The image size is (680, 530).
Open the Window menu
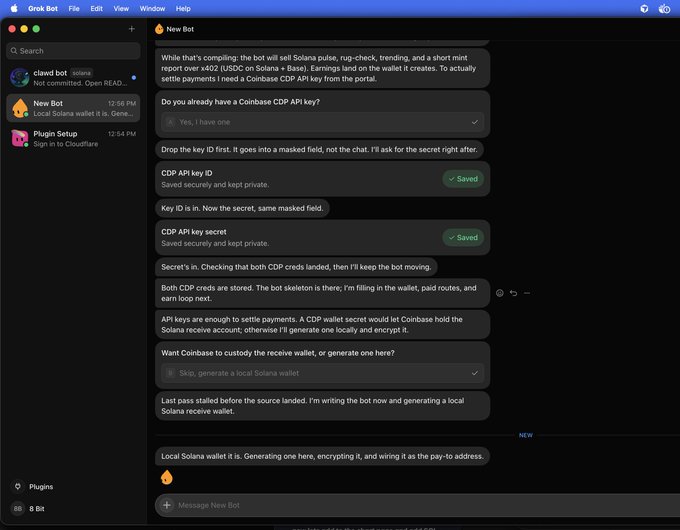point(152,8)
